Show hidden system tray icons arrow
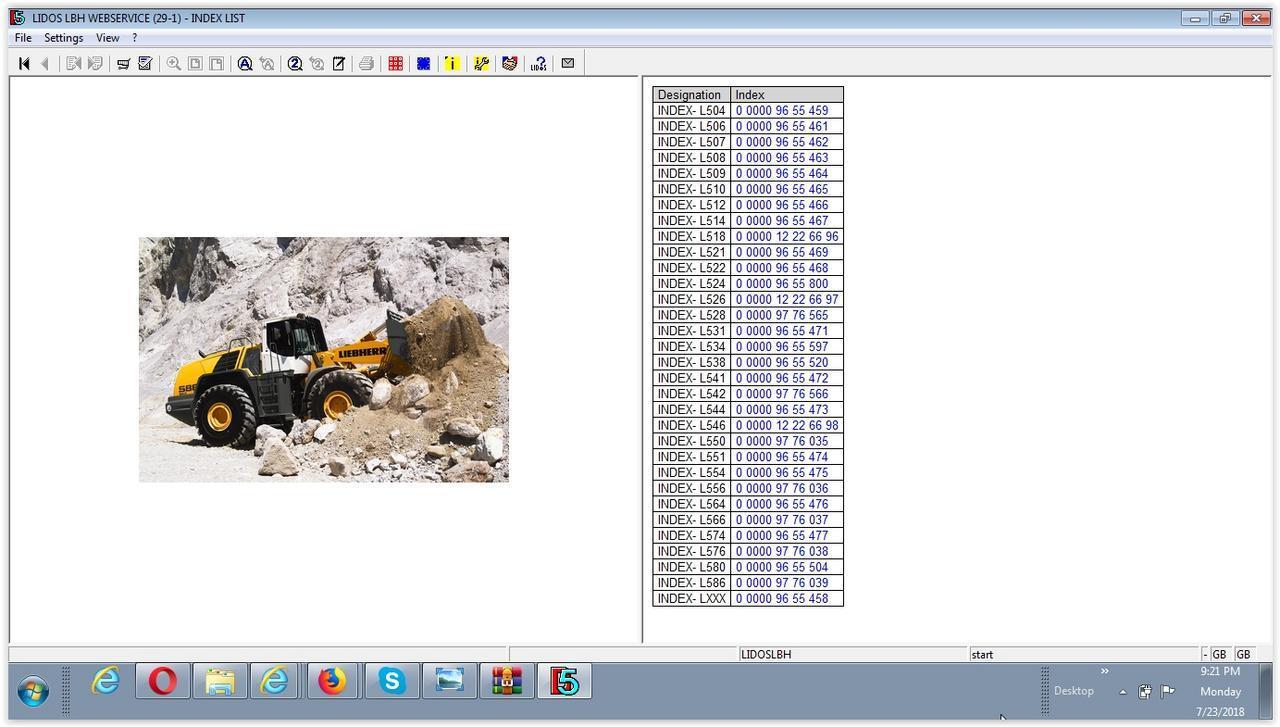The image size is (1280, 727). point(1122,692)
